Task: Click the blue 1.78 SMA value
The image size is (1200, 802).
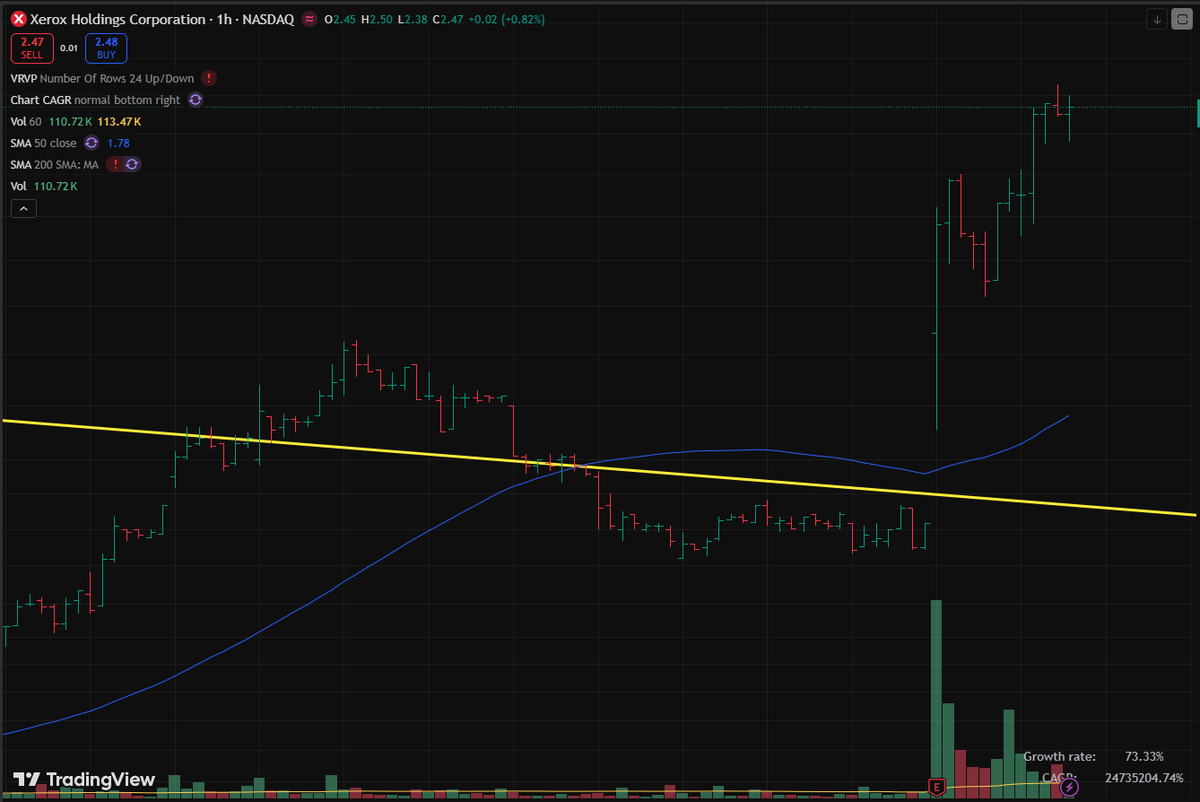Action: 118,143
